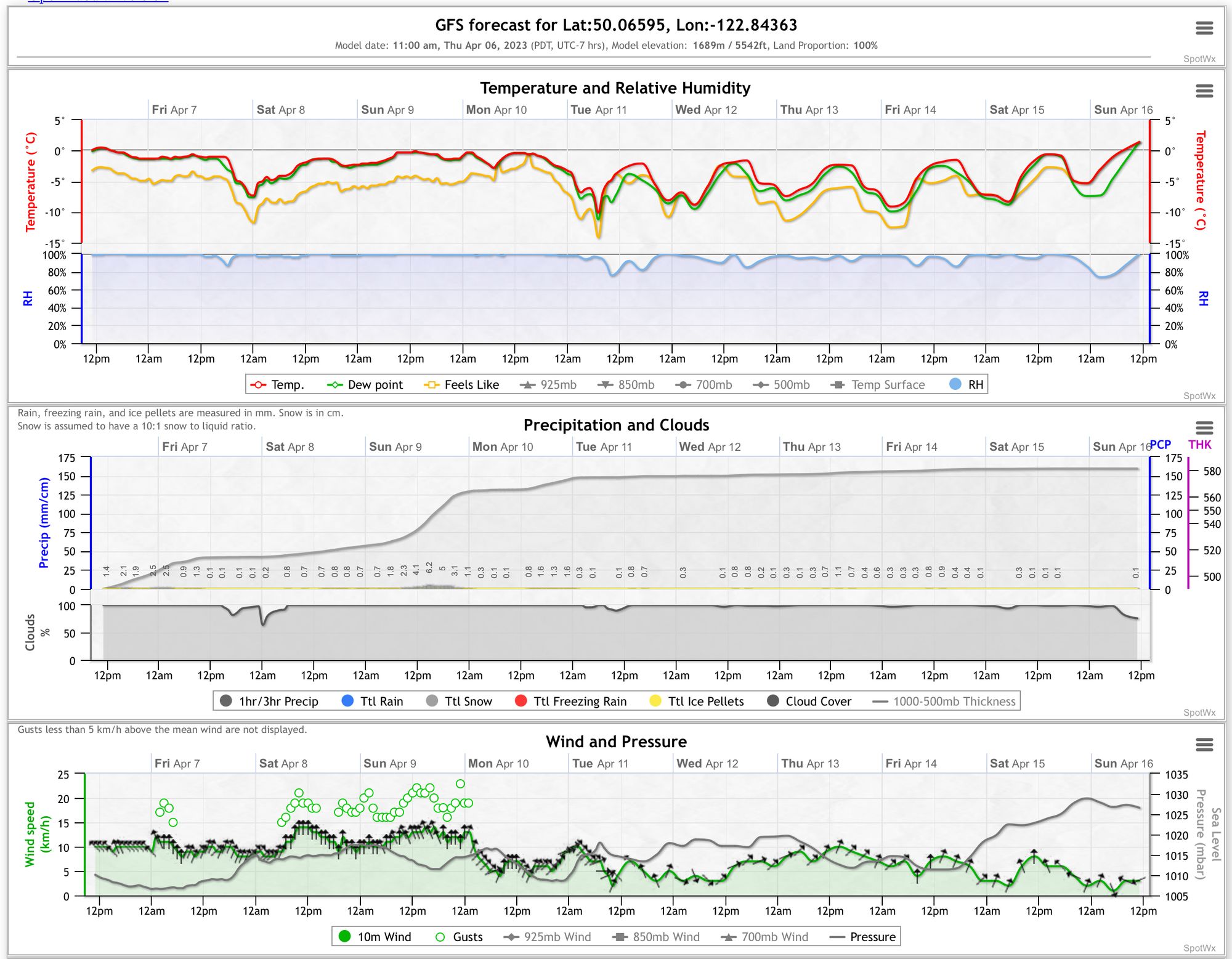Toggle the blue RH legend item

click(975, 385)
